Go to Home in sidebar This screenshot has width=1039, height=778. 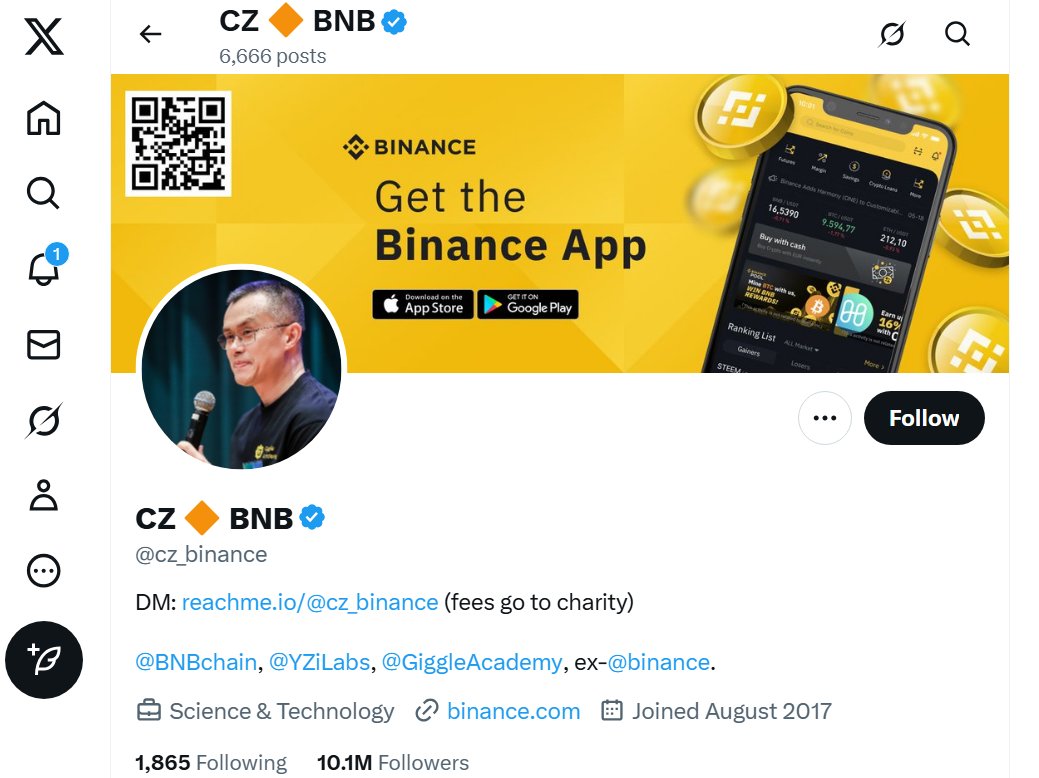[x=44, y=118]
